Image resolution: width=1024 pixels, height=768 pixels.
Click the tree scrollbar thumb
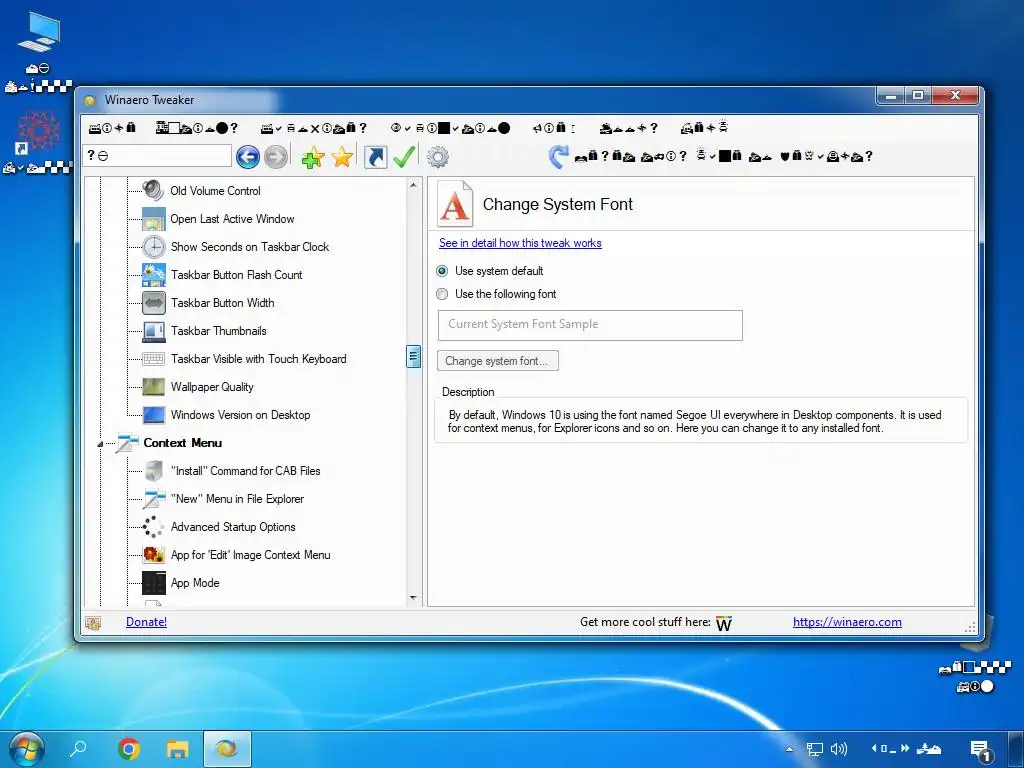tap(413, 357)
